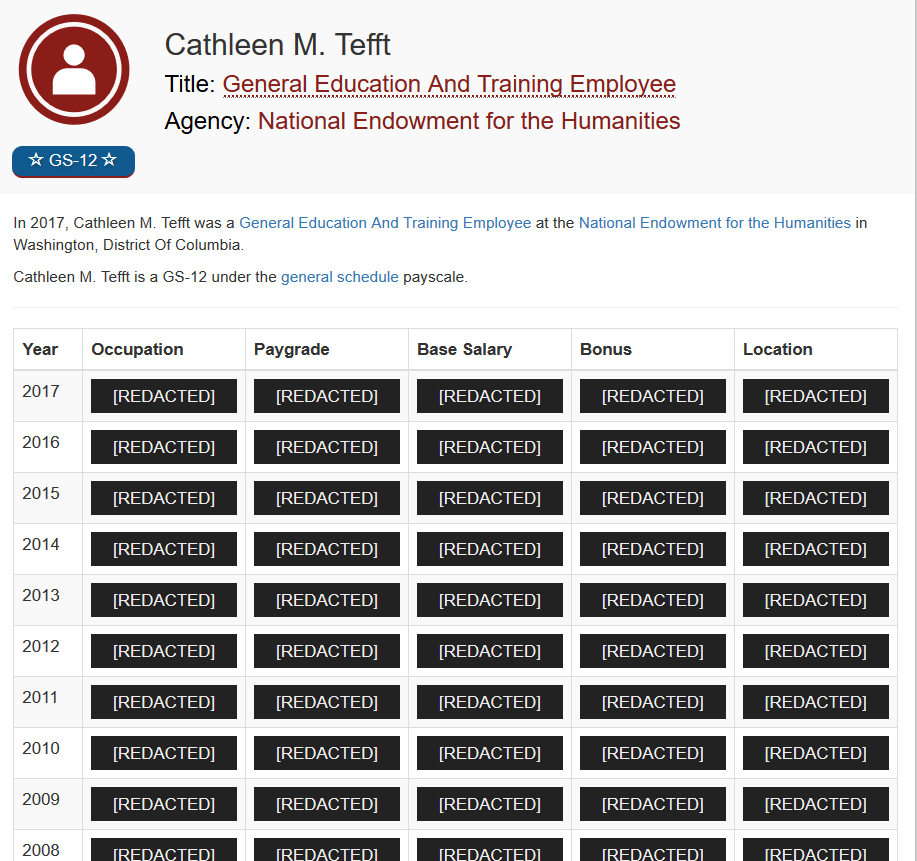This screenshot has width=917, height=861.
Task: Click the redacted Location cell for 2009
Action: (x=816, y=804)
